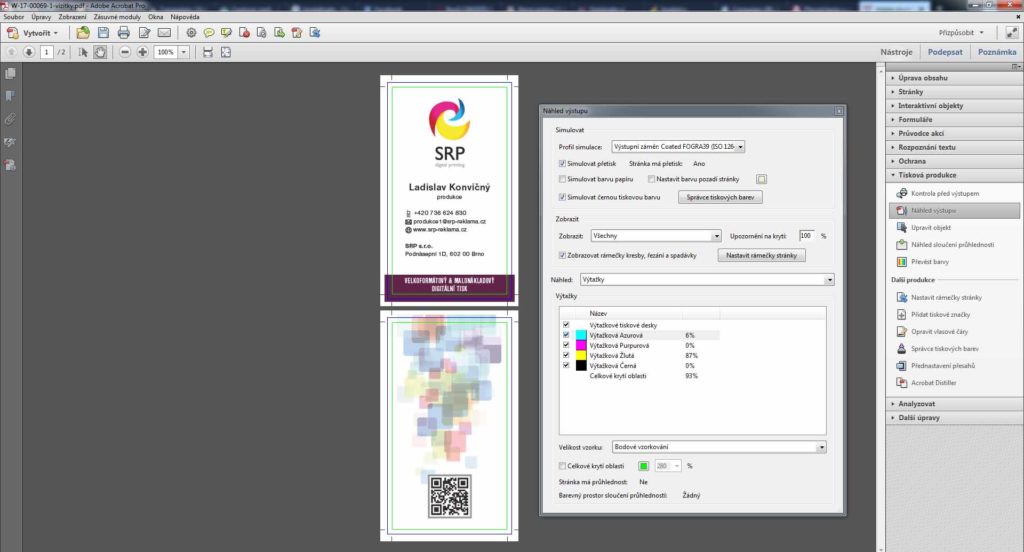Activate the hand pan tool
Screen dimensions: 1024x552
pos(100,52)
